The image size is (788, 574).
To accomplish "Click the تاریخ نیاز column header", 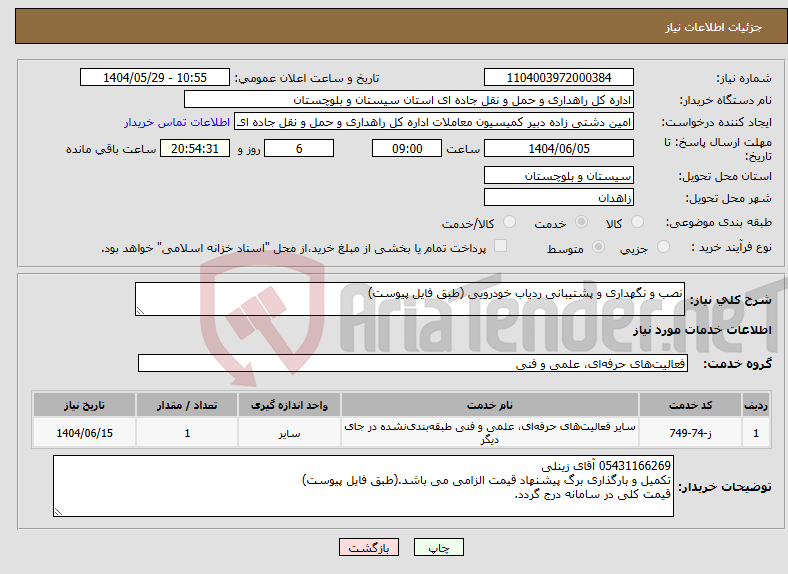I will (84, 405).
